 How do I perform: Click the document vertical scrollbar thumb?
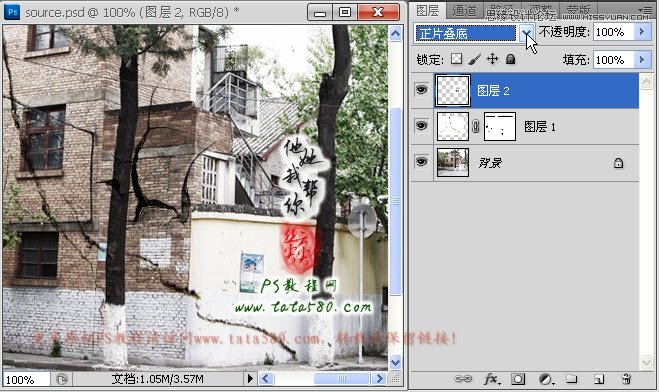point(395,201)
